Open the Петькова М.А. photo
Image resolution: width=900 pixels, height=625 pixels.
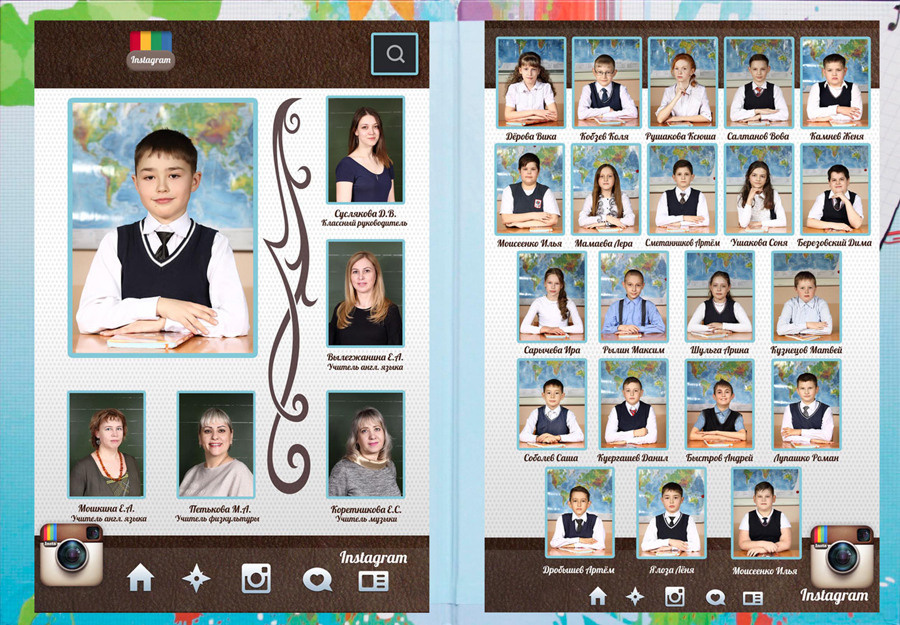pyautogui.click(x=216, y=444)
